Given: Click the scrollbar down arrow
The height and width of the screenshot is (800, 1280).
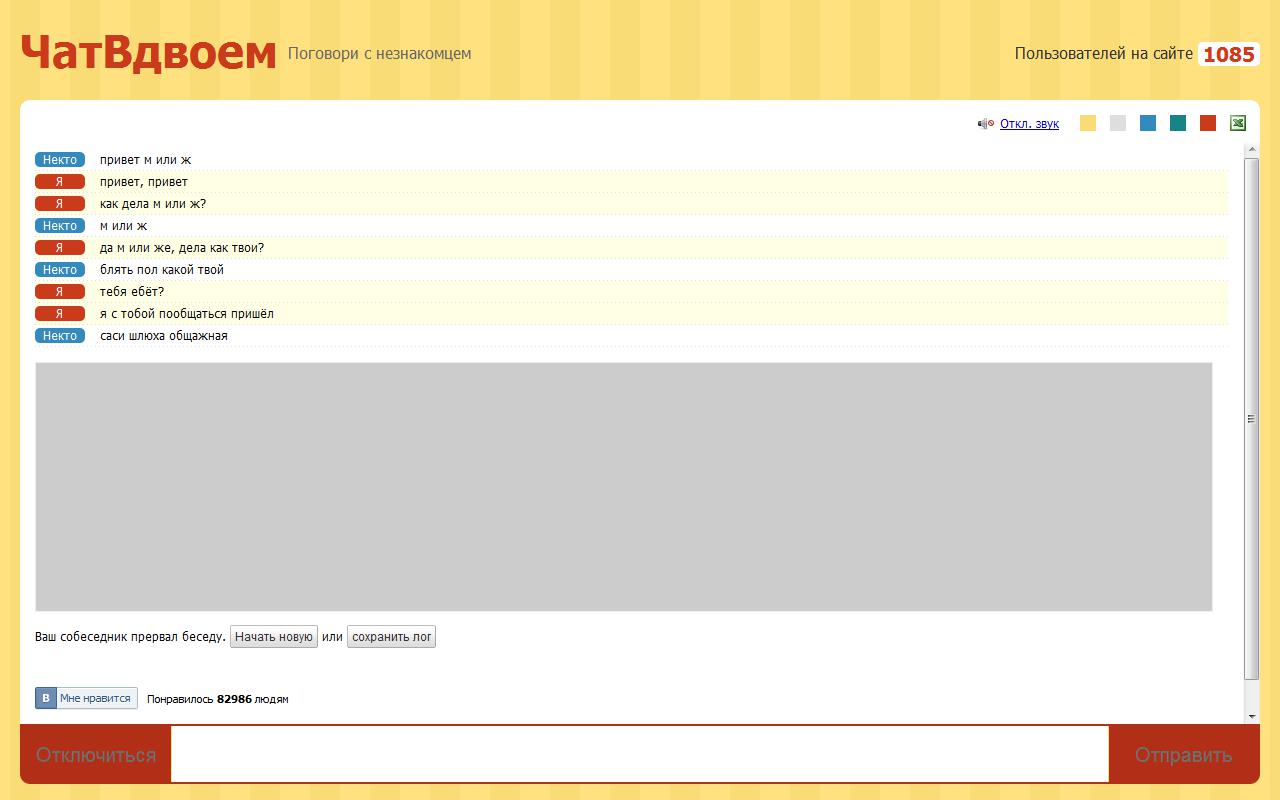Looking at the screenshot, I should [1252, 716].
